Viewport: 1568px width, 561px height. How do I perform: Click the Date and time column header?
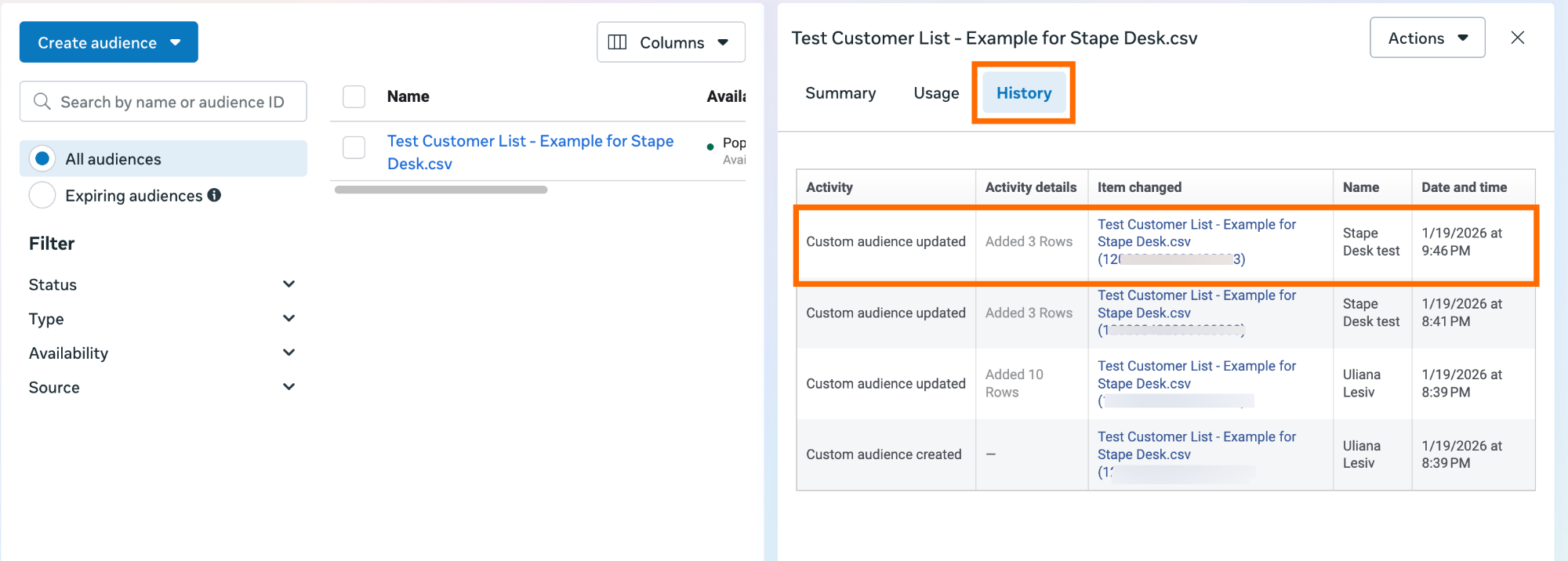coord(1465,187)
